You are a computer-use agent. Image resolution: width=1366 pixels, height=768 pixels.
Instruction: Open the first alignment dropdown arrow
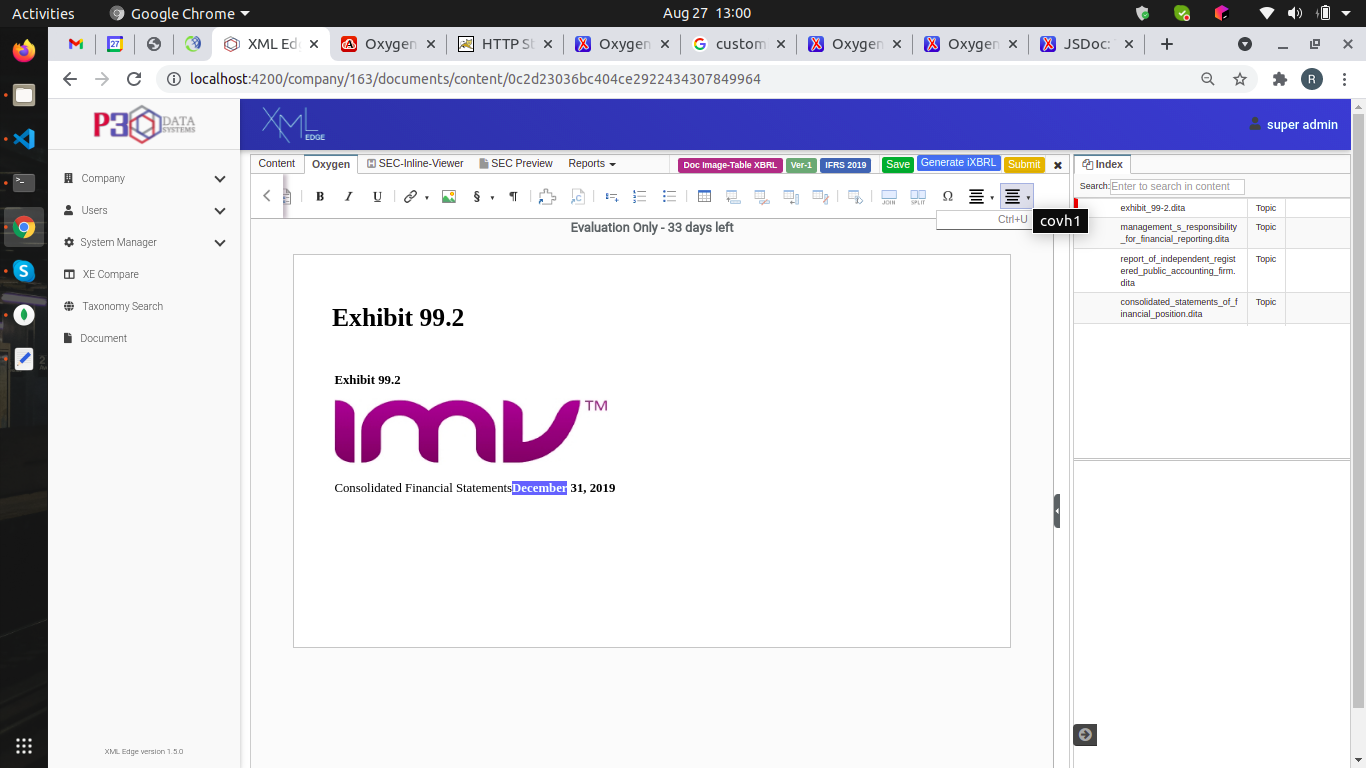992,198
